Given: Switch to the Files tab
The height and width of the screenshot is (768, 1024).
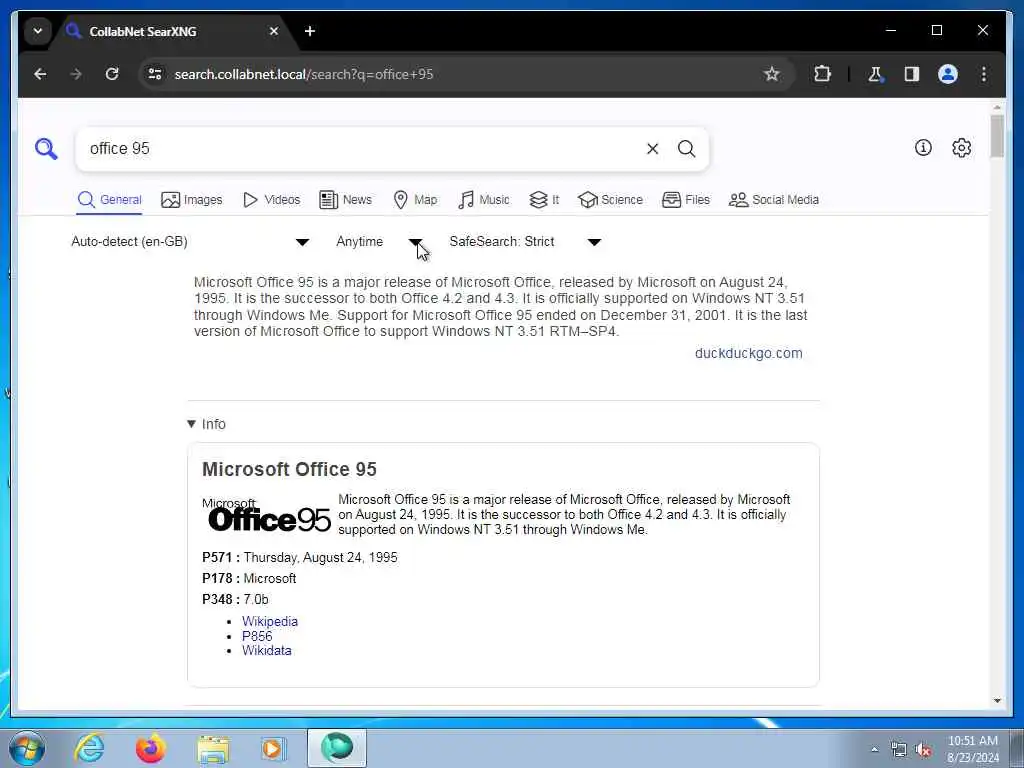Looking at the screenshot, I should click(x=686, y=200).
